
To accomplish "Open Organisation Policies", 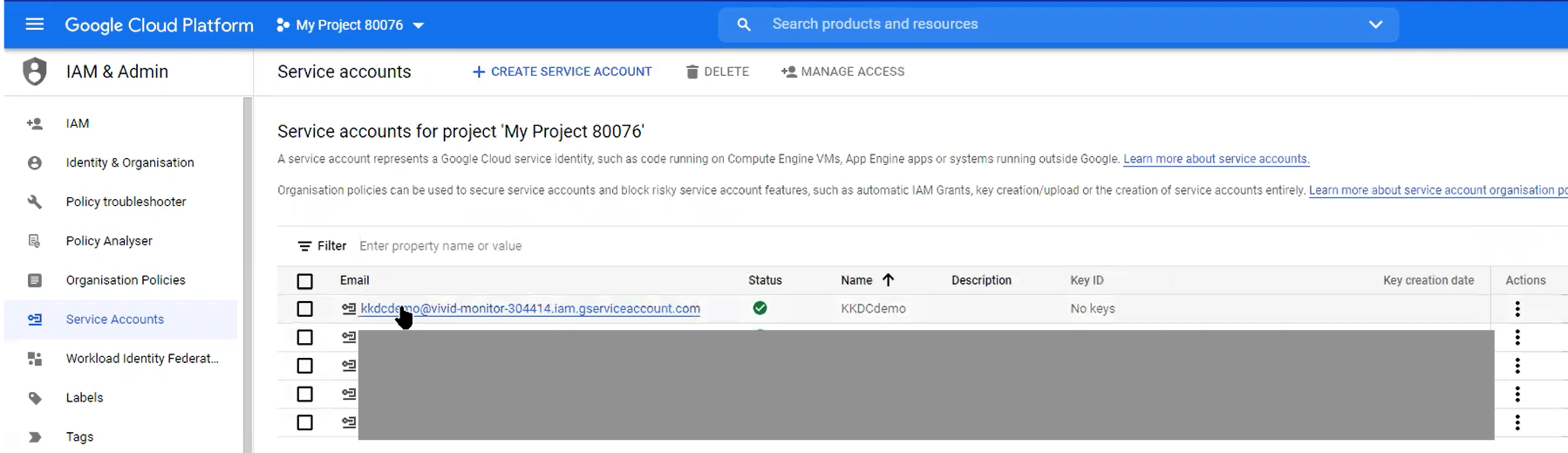I will 126,280.
